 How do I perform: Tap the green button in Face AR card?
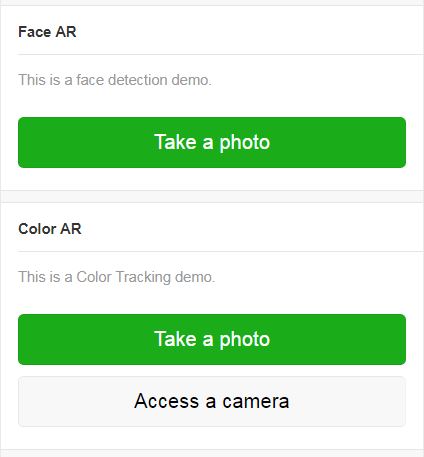[x=212, y=142]
